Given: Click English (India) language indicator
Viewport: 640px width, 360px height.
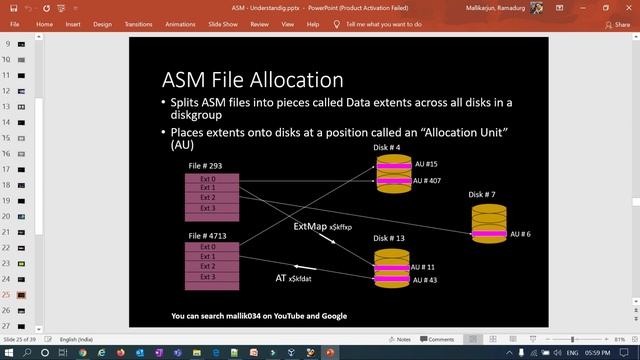Looking at the screenshot, I should click(76, 340).
